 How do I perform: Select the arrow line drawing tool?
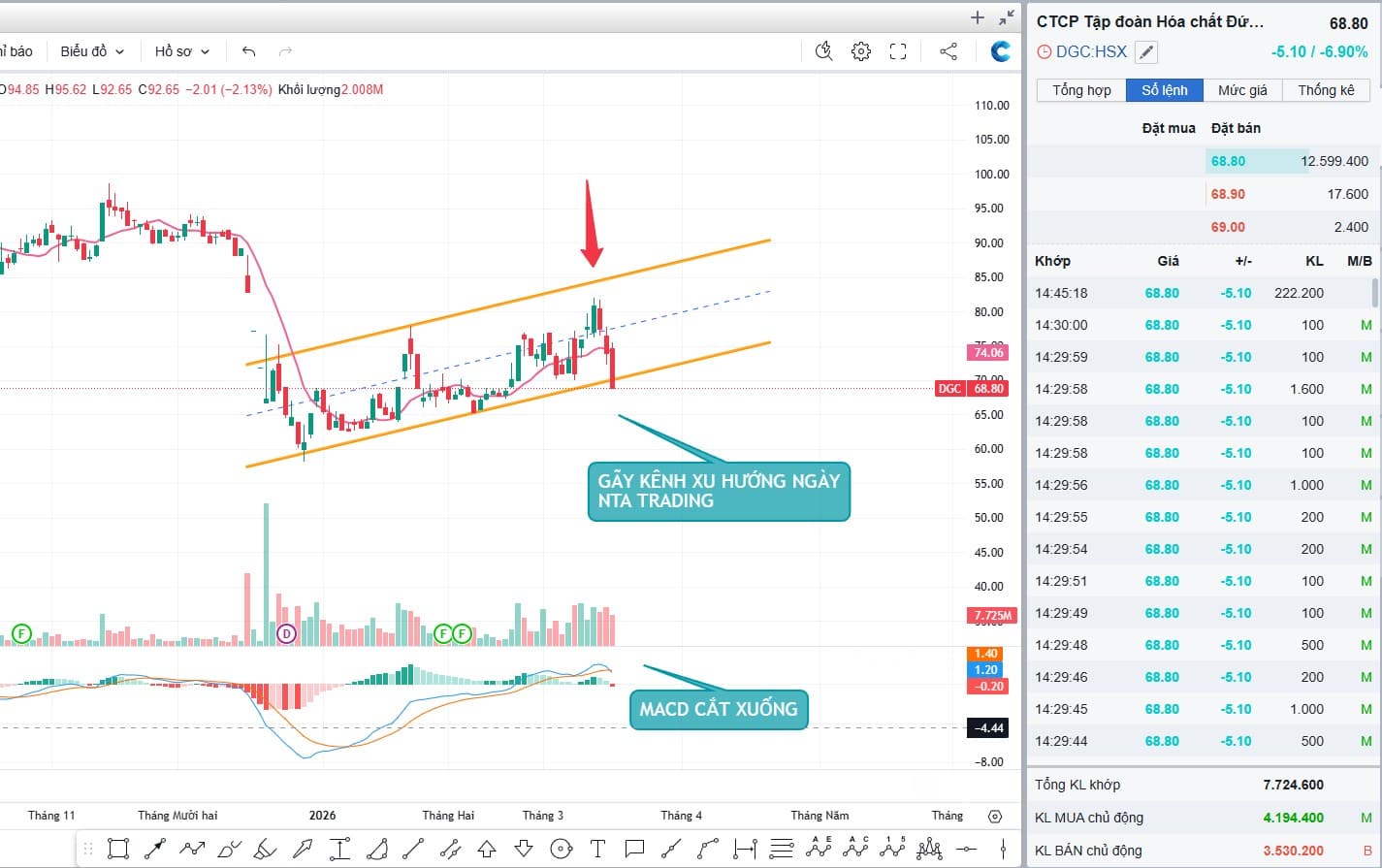click(155, 850)
